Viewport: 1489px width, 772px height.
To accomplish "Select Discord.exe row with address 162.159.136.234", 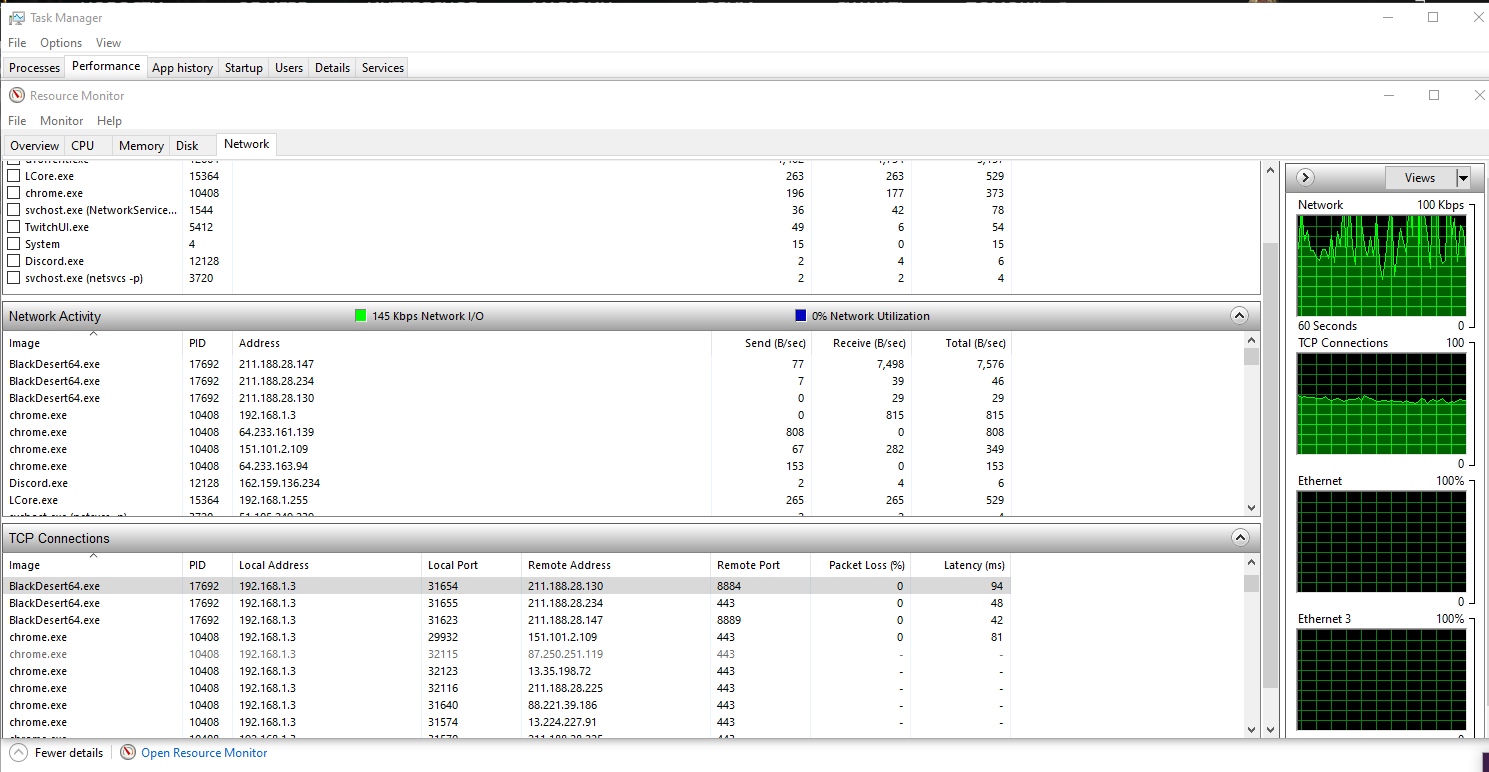I will [507, 483].
